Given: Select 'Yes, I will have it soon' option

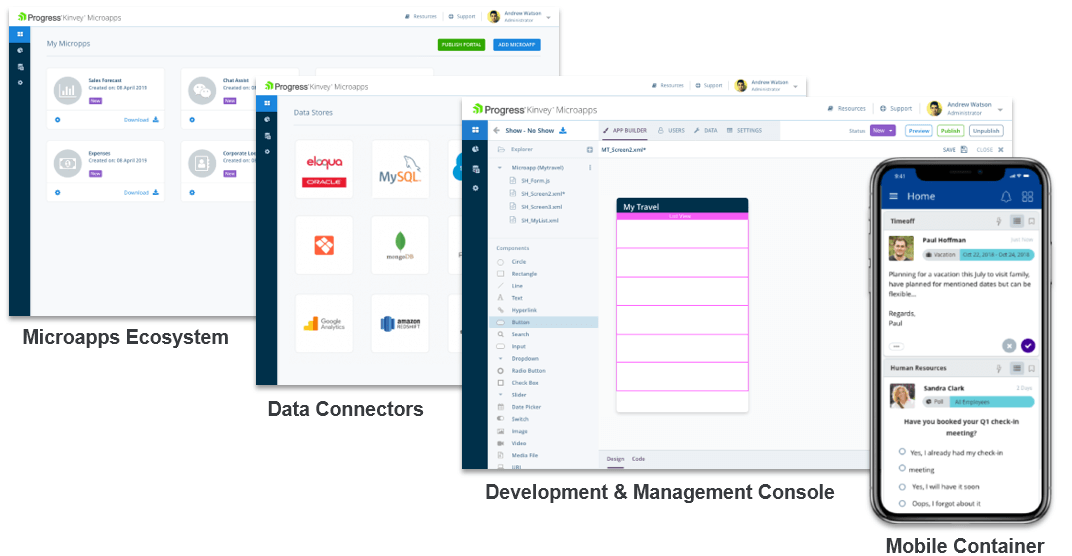Looking at the screenshot, I should click(902, 487).
